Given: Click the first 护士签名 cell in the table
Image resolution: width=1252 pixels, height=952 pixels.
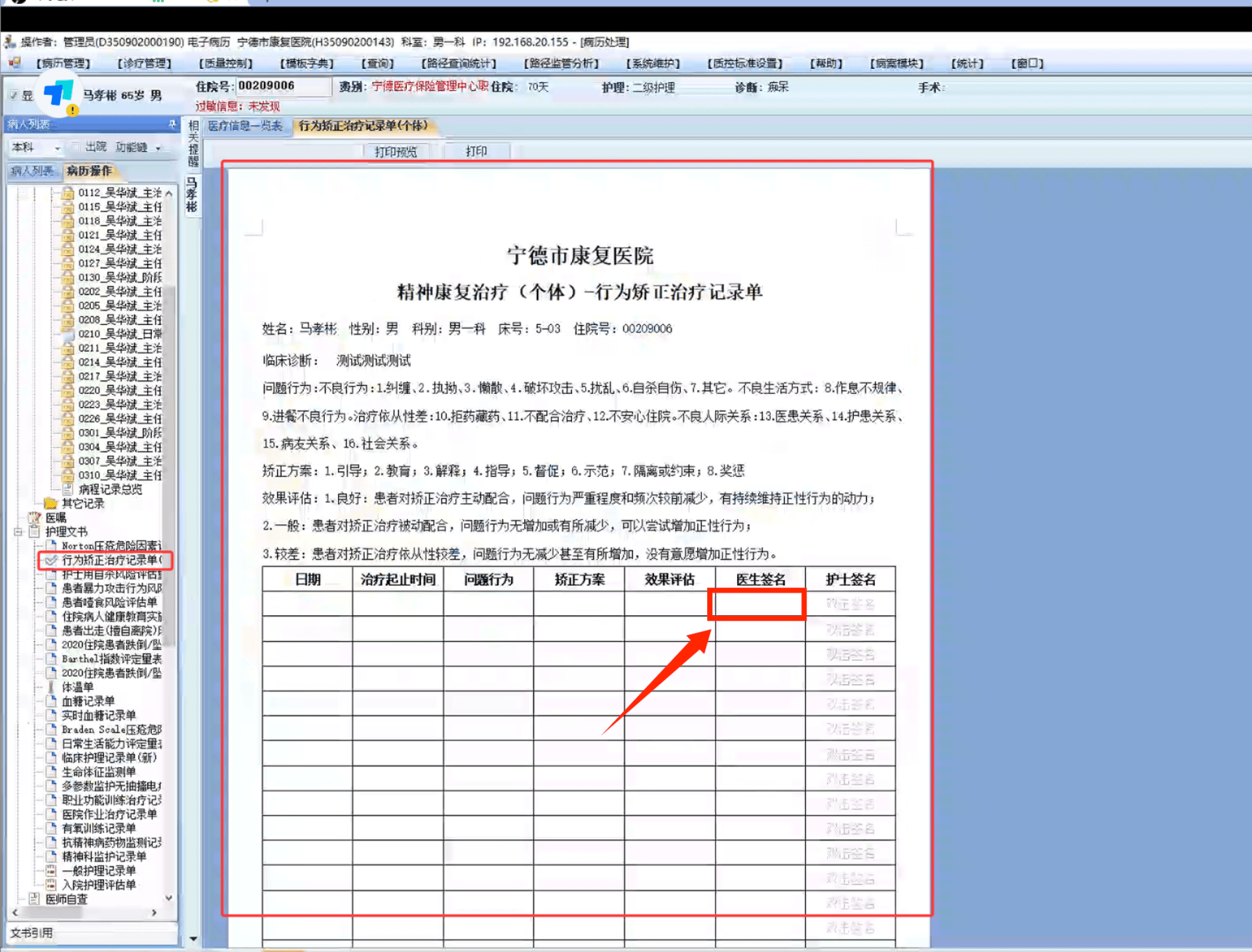Looking at the screenshot, I should coord(850,604).
